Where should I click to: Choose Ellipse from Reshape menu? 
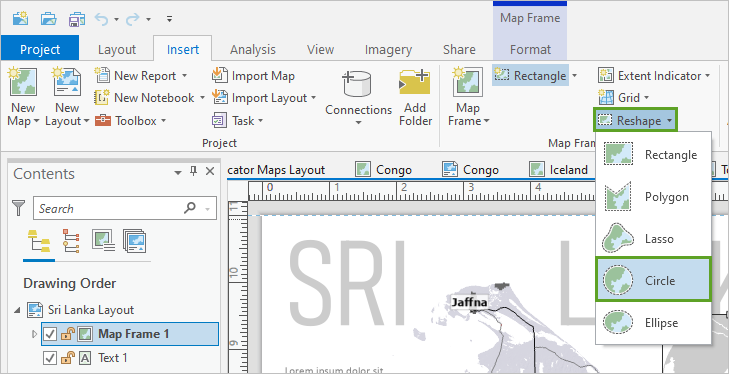click(653, 322)
